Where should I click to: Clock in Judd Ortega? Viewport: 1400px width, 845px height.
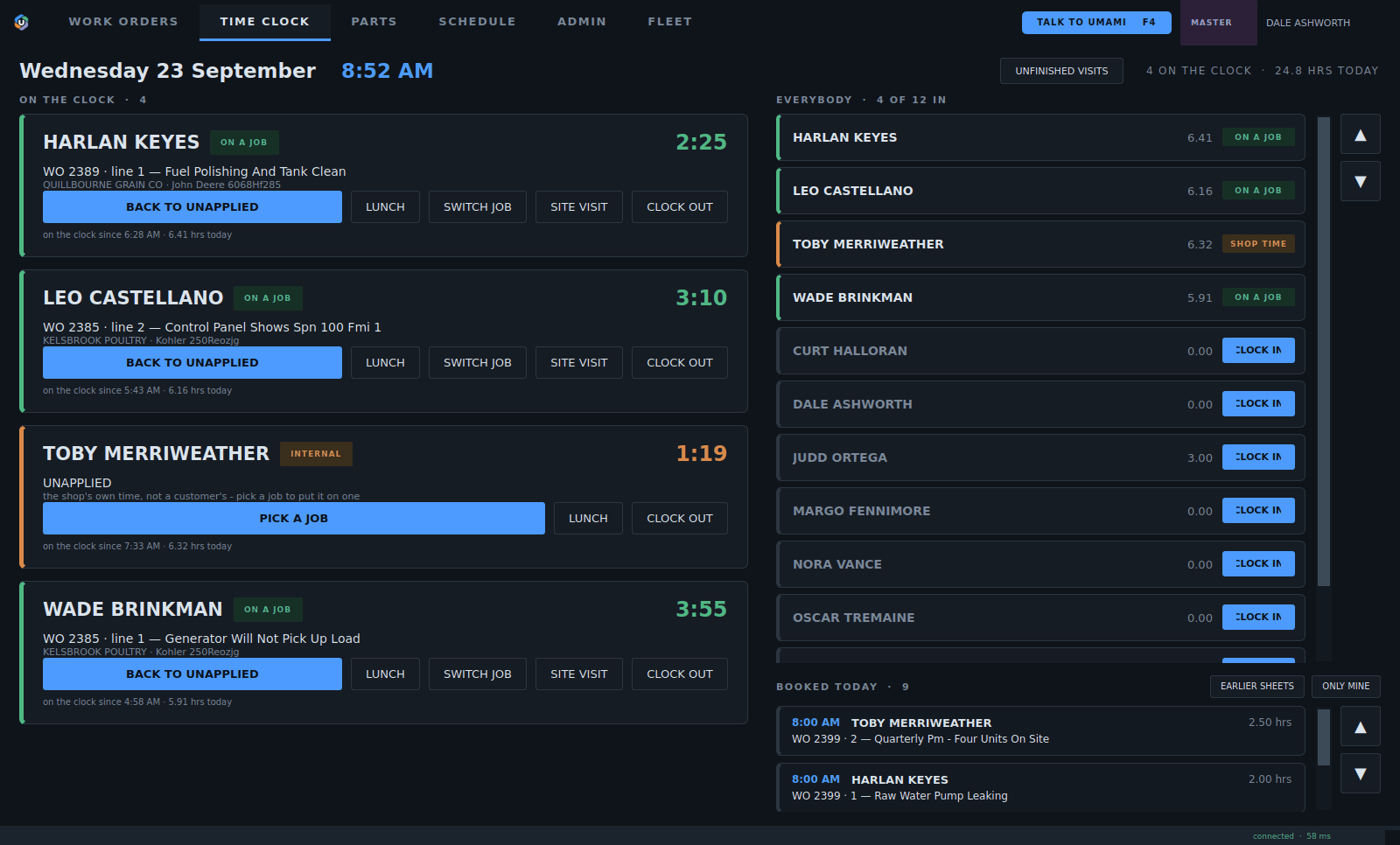coord(1258,457)
